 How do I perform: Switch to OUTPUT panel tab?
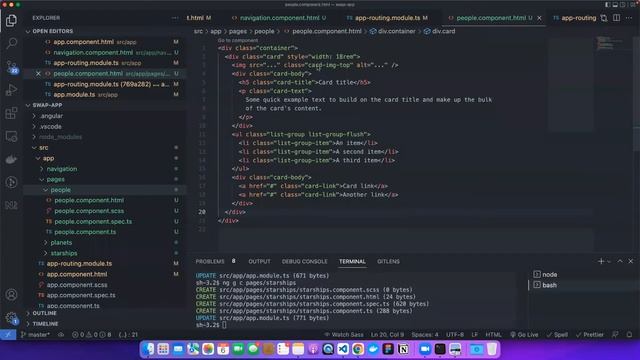tap(259, 261)
